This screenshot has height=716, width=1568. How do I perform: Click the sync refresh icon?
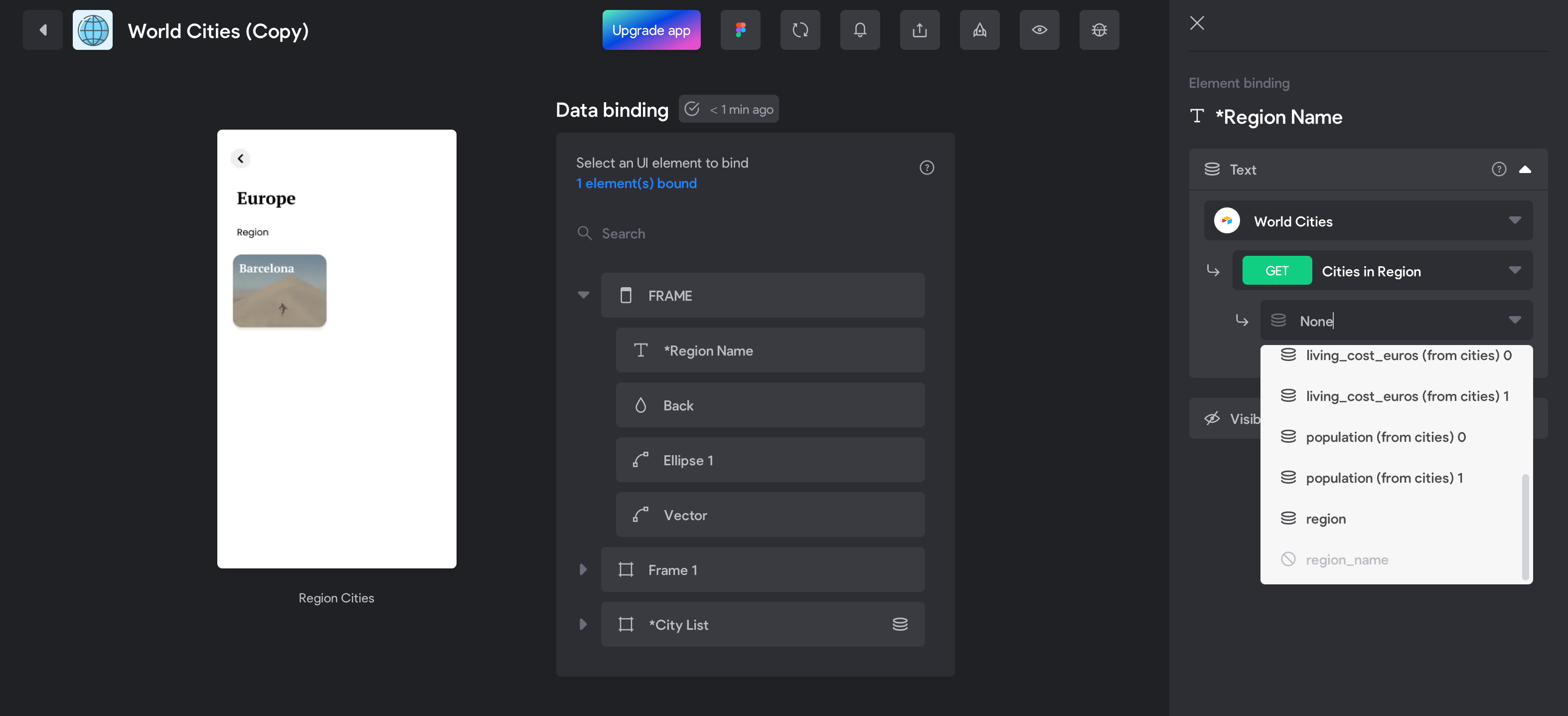tap(800, 30)
